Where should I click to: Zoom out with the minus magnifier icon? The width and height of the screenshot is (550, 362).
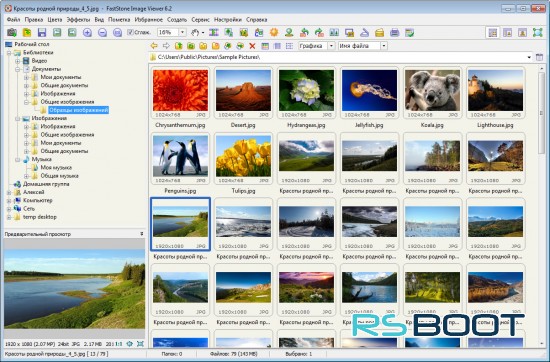102,33
